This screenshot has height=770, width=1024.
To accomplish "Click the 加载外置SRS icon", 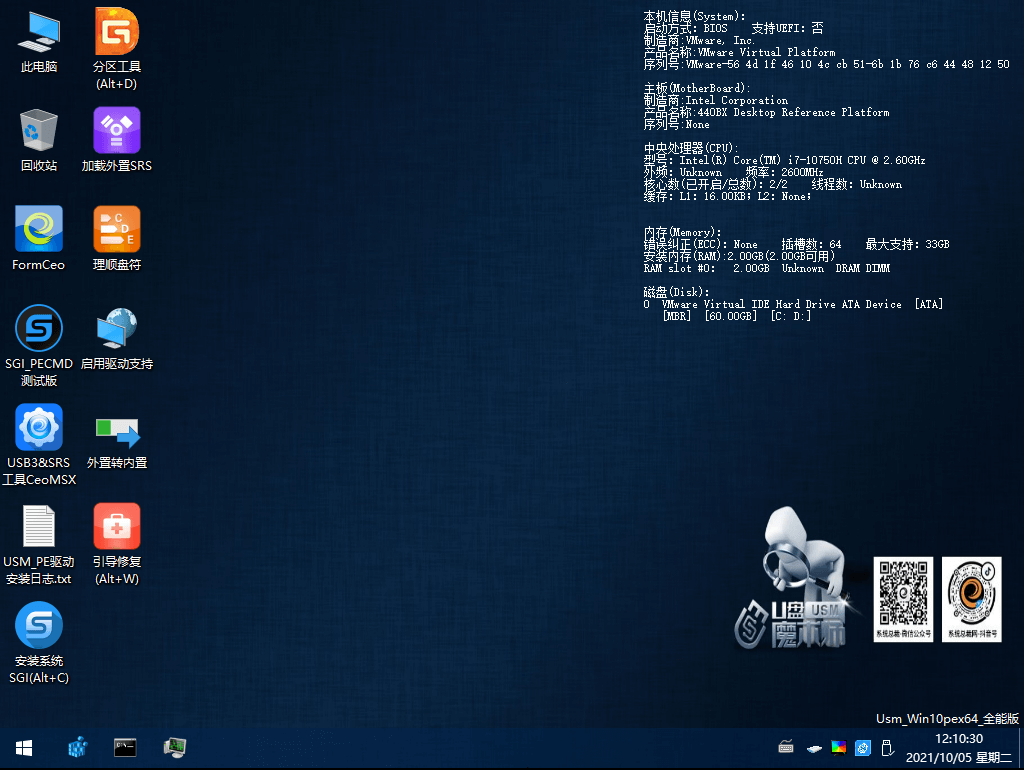I will point(116,140).
